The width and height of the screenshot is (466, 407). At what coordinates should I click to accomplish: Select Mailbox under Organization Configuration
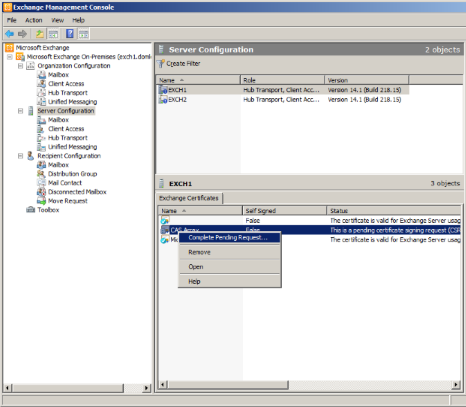point(58,75)
